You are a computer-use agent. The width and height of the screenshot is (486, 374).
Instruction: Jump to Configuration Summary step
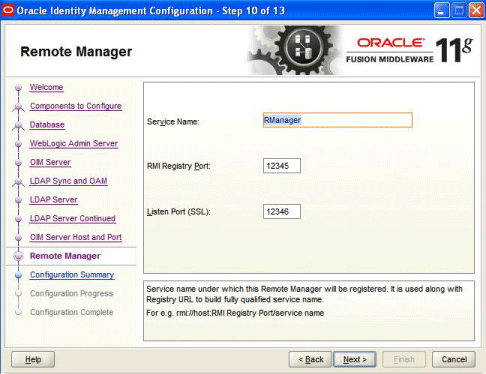(x=72, y=275)
